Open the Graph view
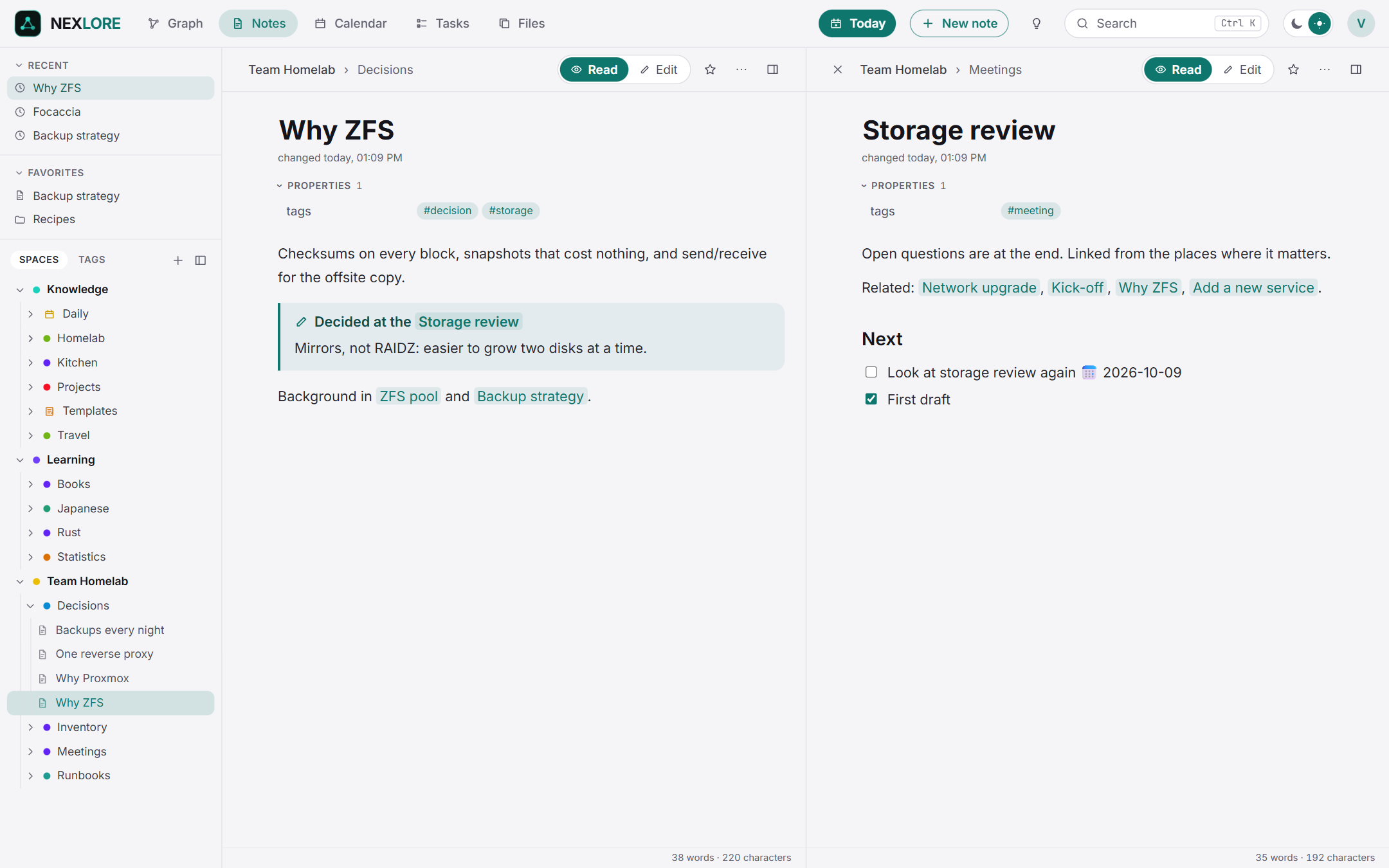Viewport: 1389px width, 868px height. (x=176, y=24)
